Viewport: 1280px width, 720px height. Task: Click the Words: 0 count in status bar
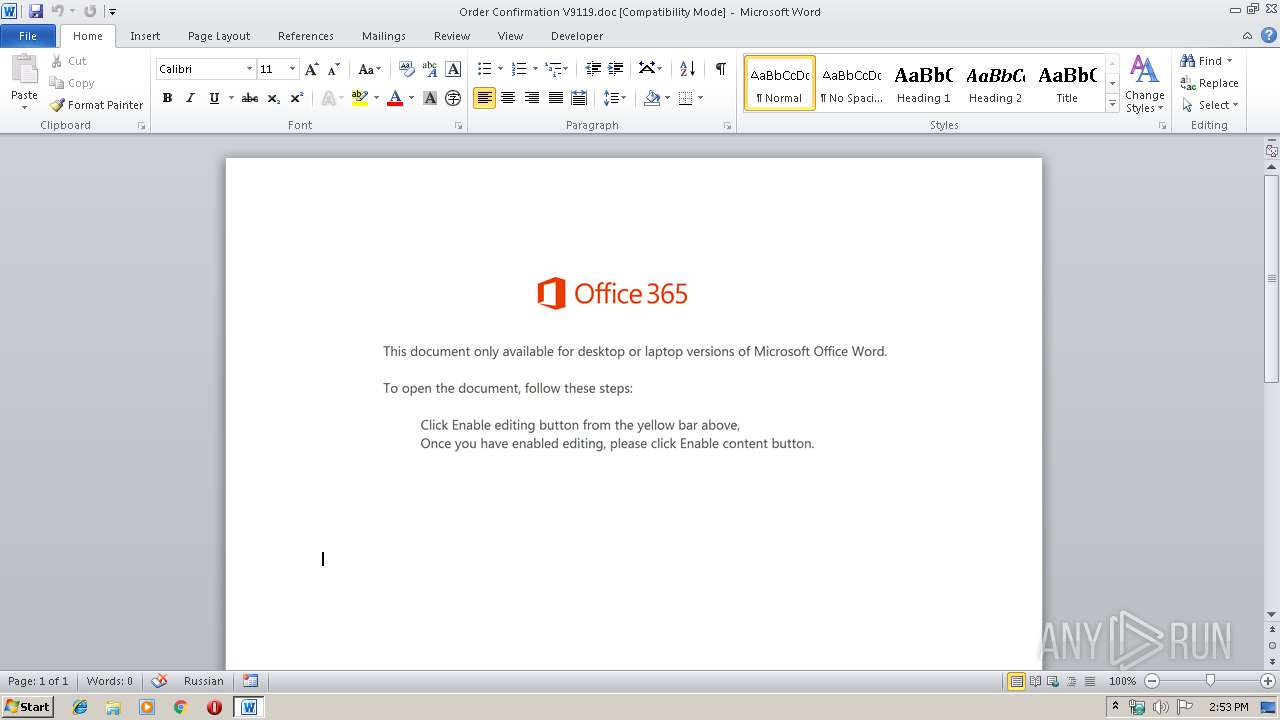pos(110,681)
